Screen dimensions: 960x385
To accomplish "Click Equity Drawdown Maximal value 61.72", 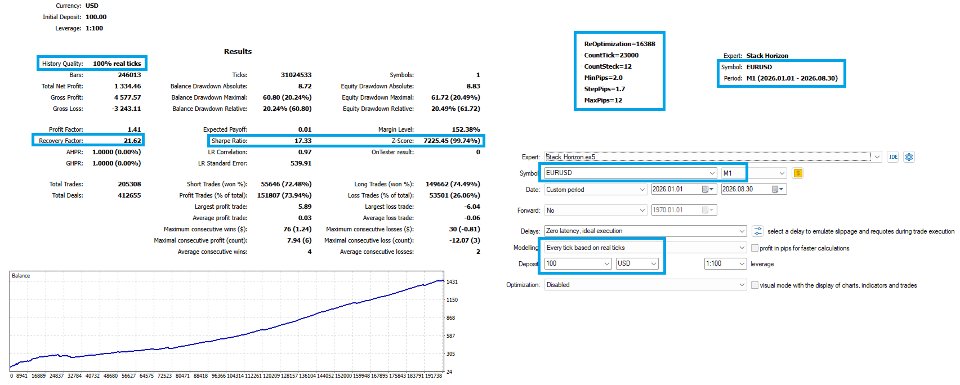I will [x=452, y=97].
